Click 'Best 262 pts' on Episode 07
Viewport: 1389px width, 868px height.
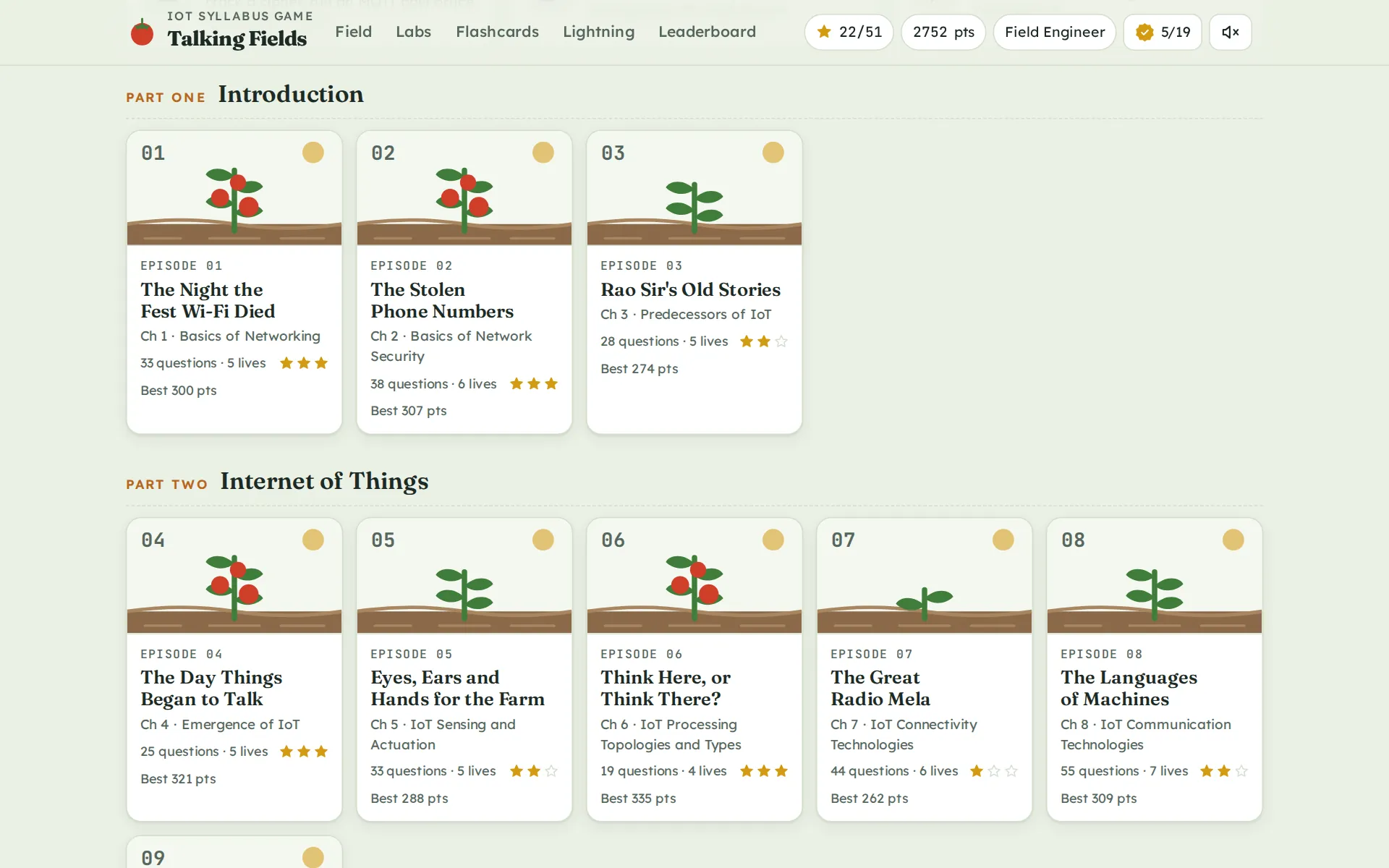[x=870, y=799]
